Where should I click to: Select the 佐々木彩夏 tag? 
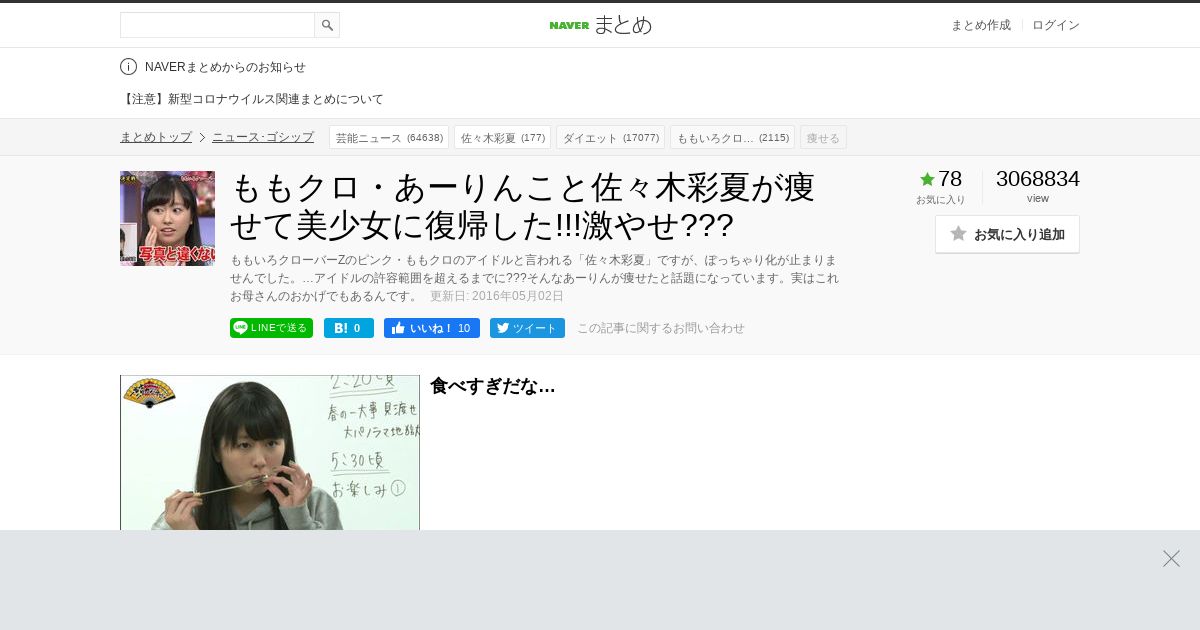click(503, 137)
